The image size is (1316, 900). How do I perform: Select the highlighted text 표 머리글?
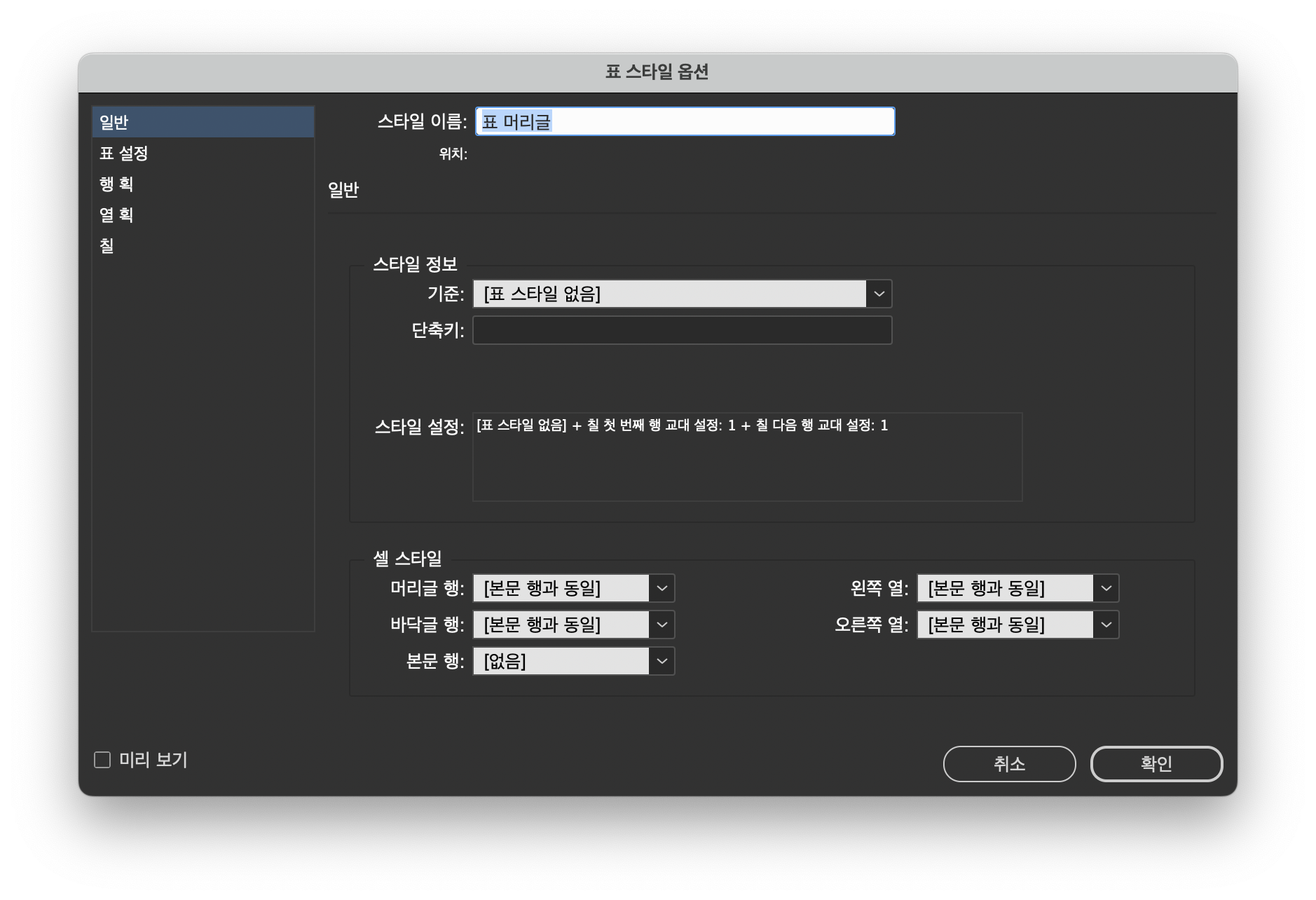[x=514, y=121]
